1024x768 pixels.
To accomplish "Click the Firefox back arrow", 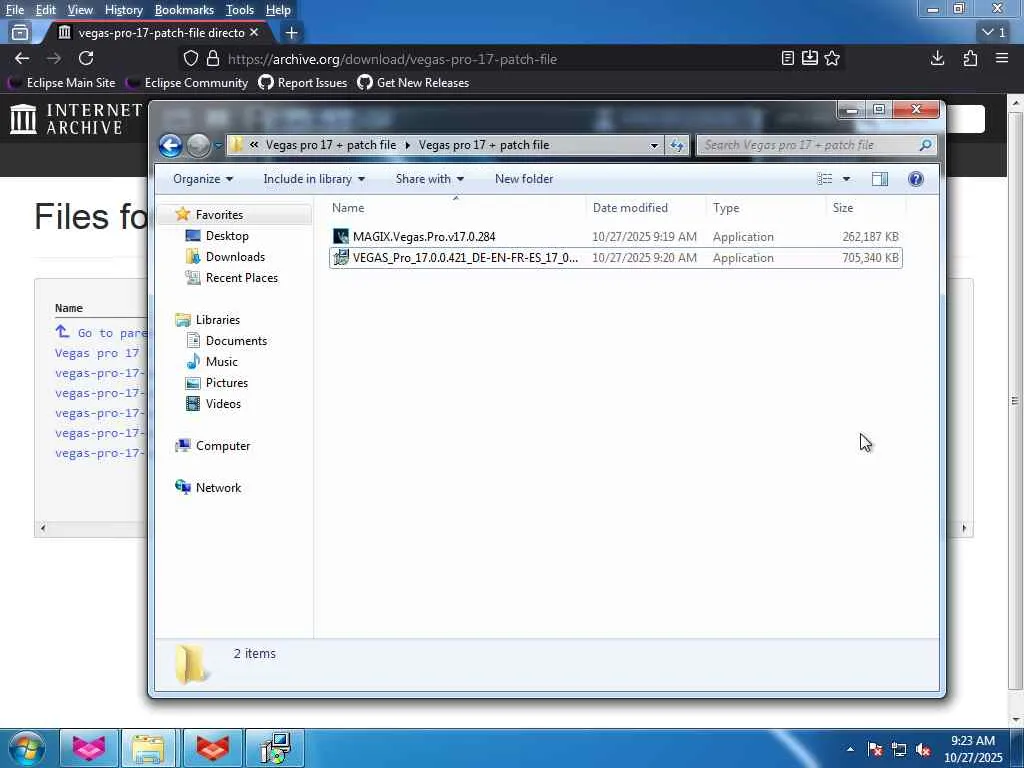I will pyautogui.click(x=22, y=58).
